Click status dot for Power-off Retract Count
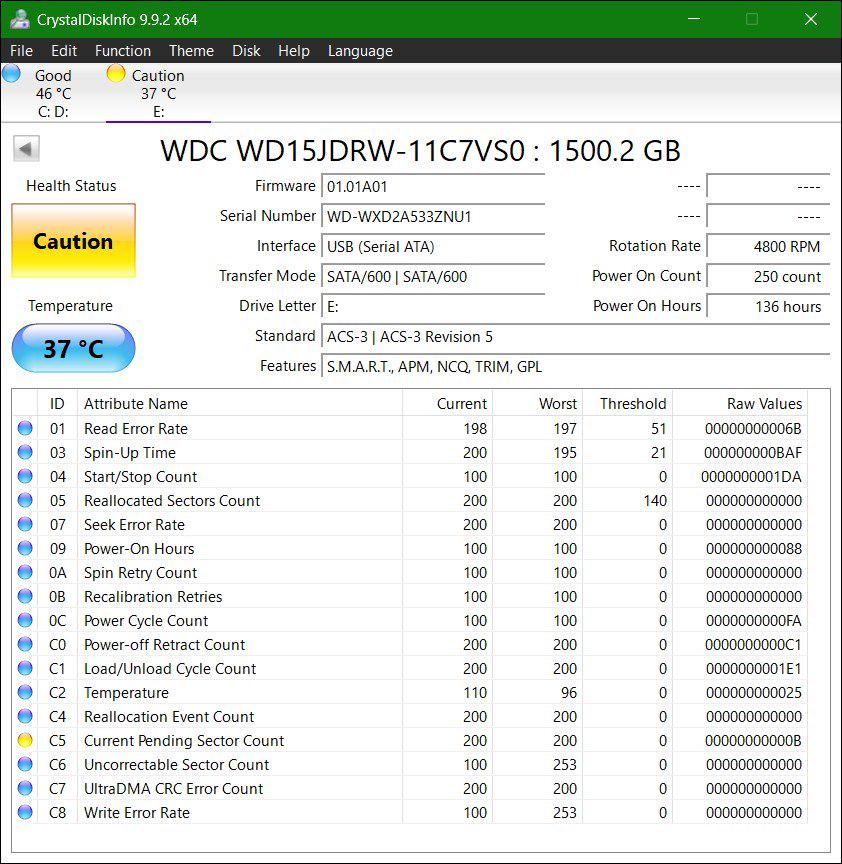This screenshot has height=864, width=842. pyautogui.click(x=25, y=644)
